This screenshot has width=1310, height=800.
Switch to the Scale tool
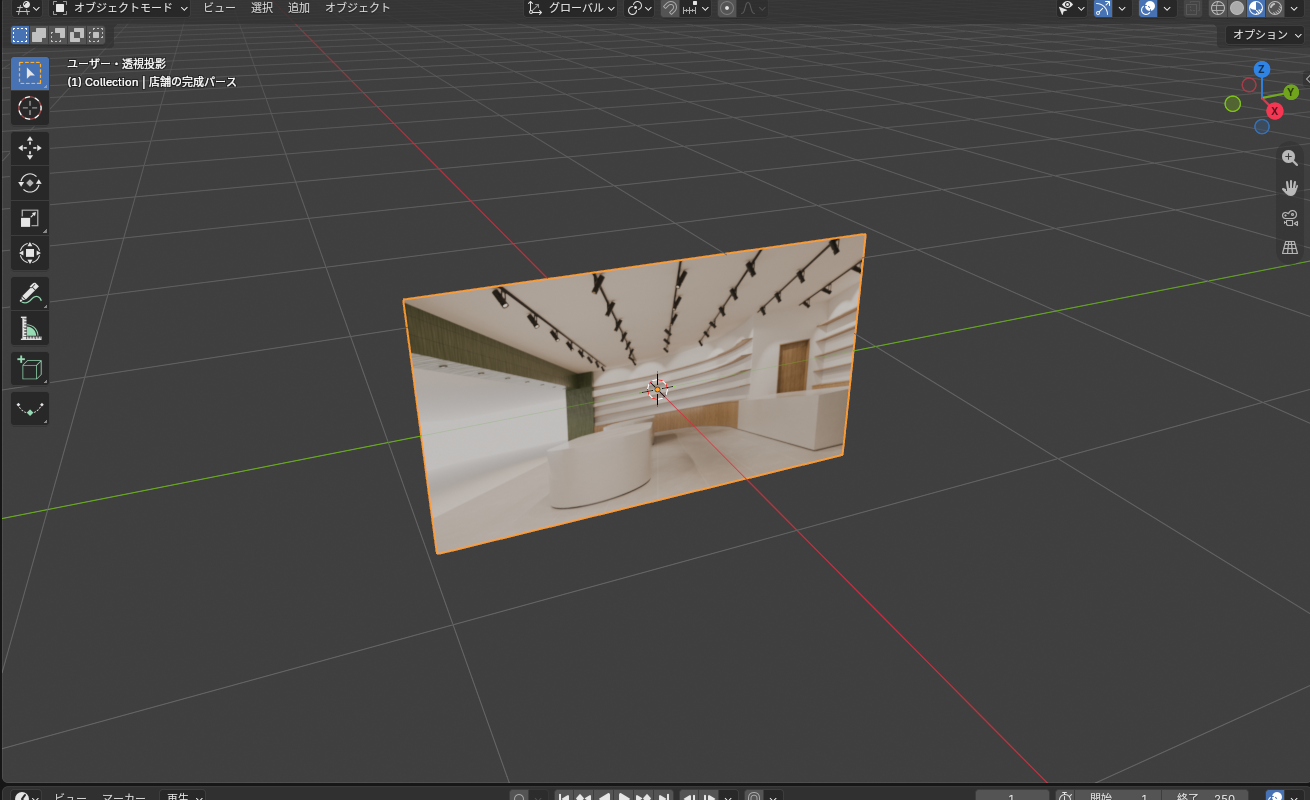[x=30, y=218]
